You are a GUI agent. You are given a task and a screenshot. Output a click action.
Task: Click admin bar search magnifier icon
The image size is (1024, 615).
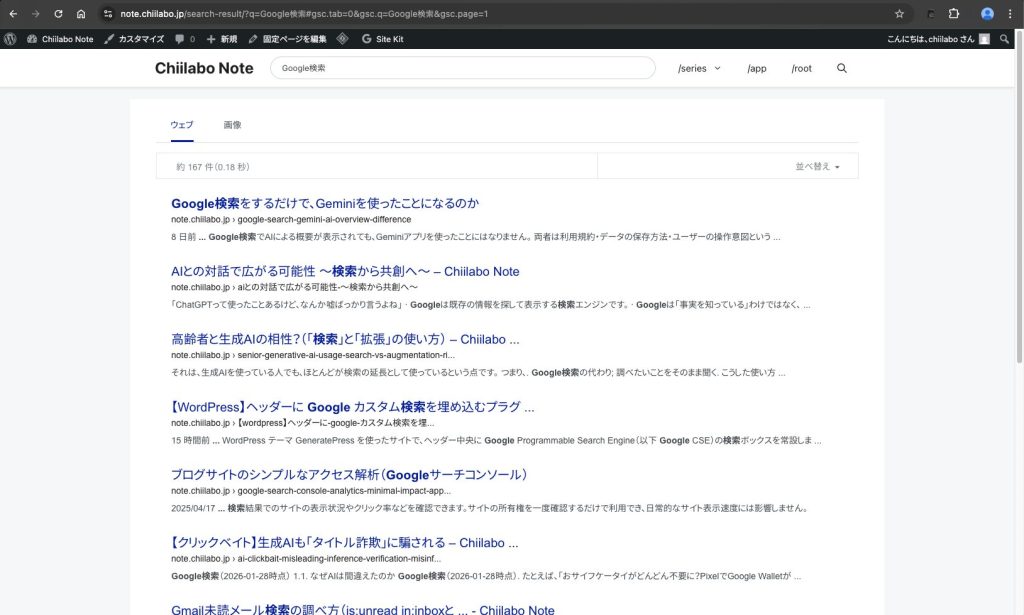click(1004, 39)
